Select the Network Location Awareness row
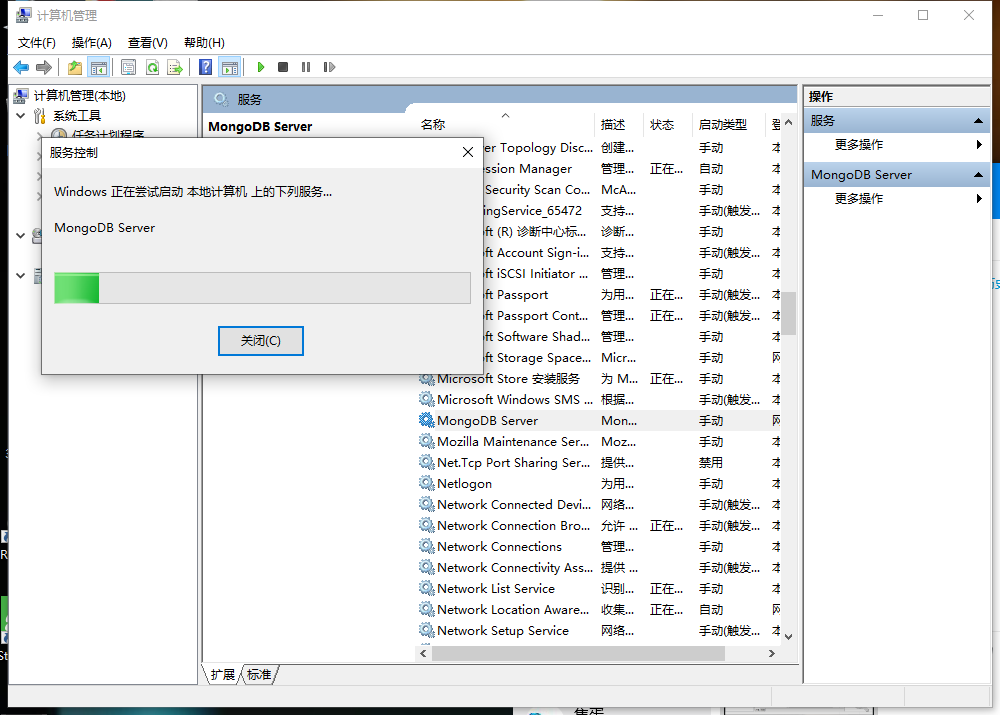This screenshot has width=1000, height=715. click(598, 609)
